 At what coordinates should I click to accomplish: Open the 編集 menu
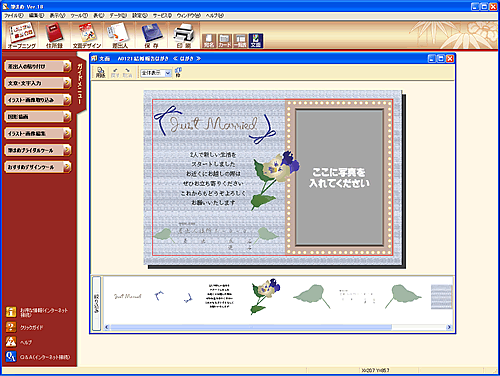click(x=36, y=15)
